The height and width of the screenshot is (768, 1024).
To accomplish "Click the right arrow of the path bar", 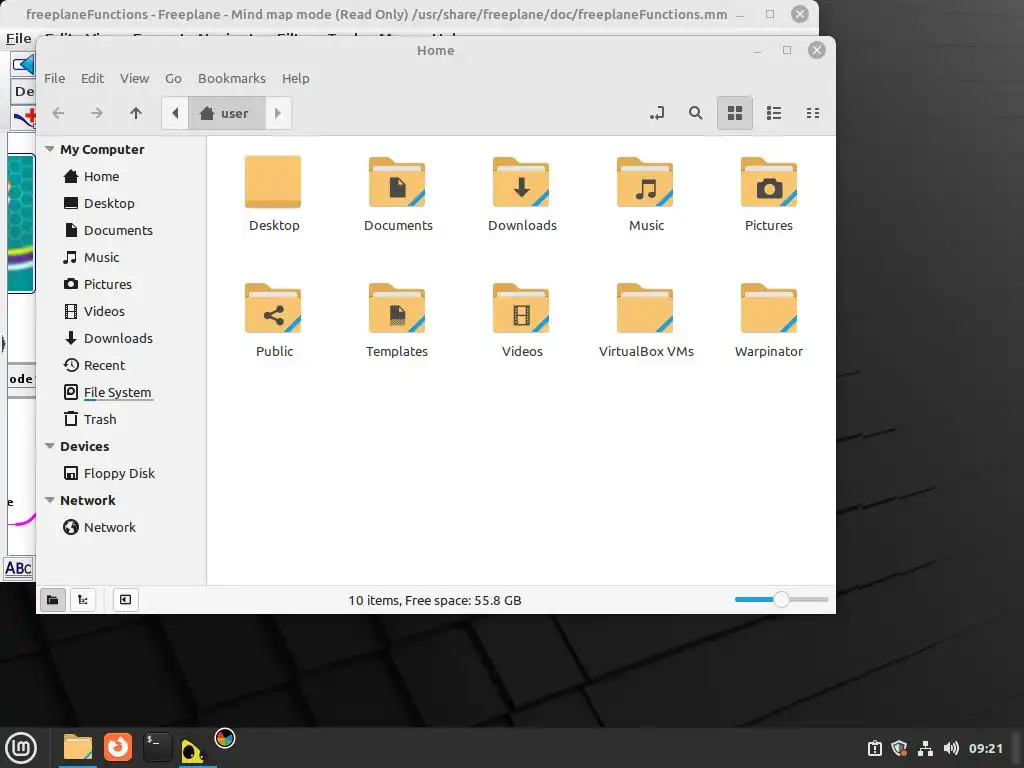I will point(278,113).
